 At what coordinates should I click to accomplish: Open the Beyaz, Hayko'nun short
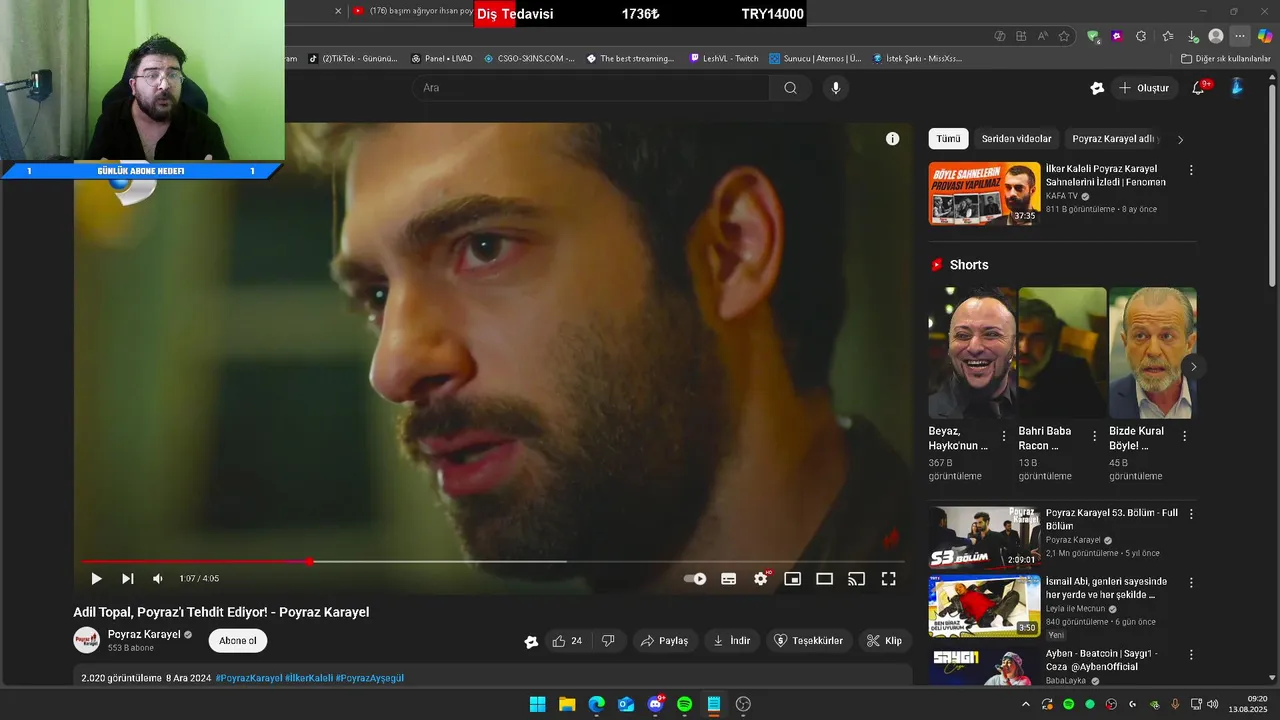(x=971, y=353)
